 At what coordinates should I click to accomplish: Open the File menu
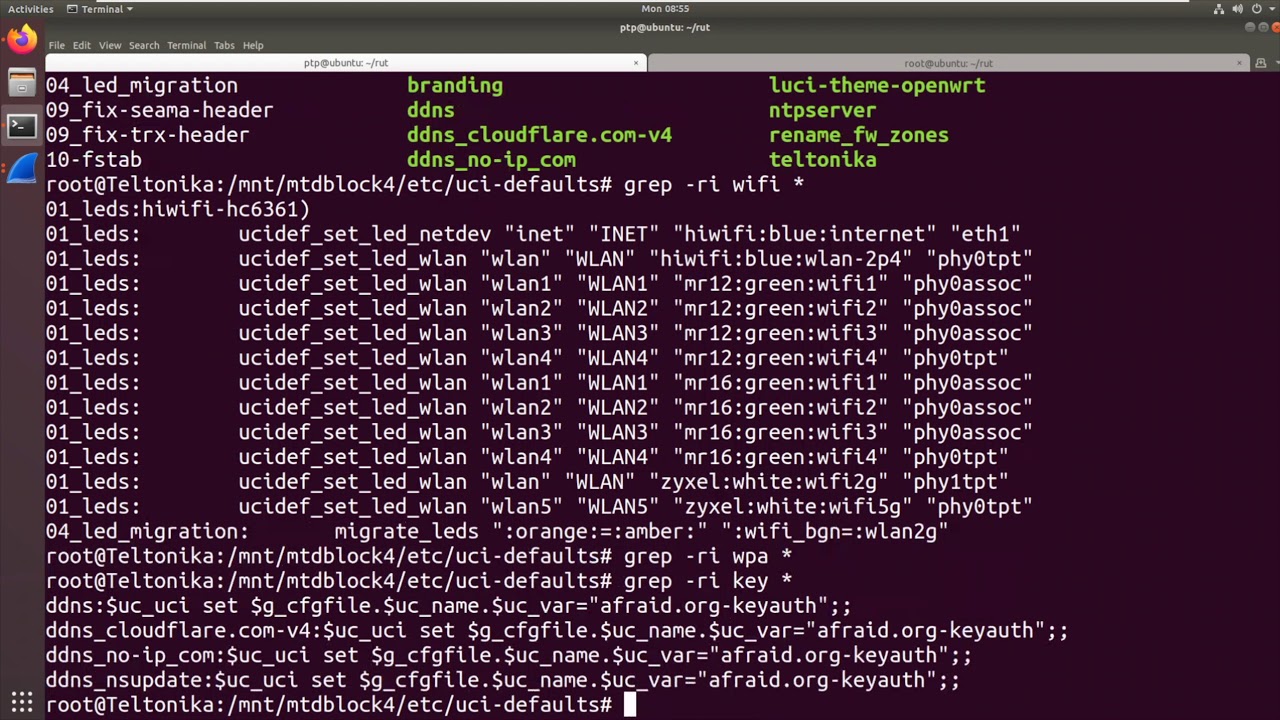click(57, 45)
